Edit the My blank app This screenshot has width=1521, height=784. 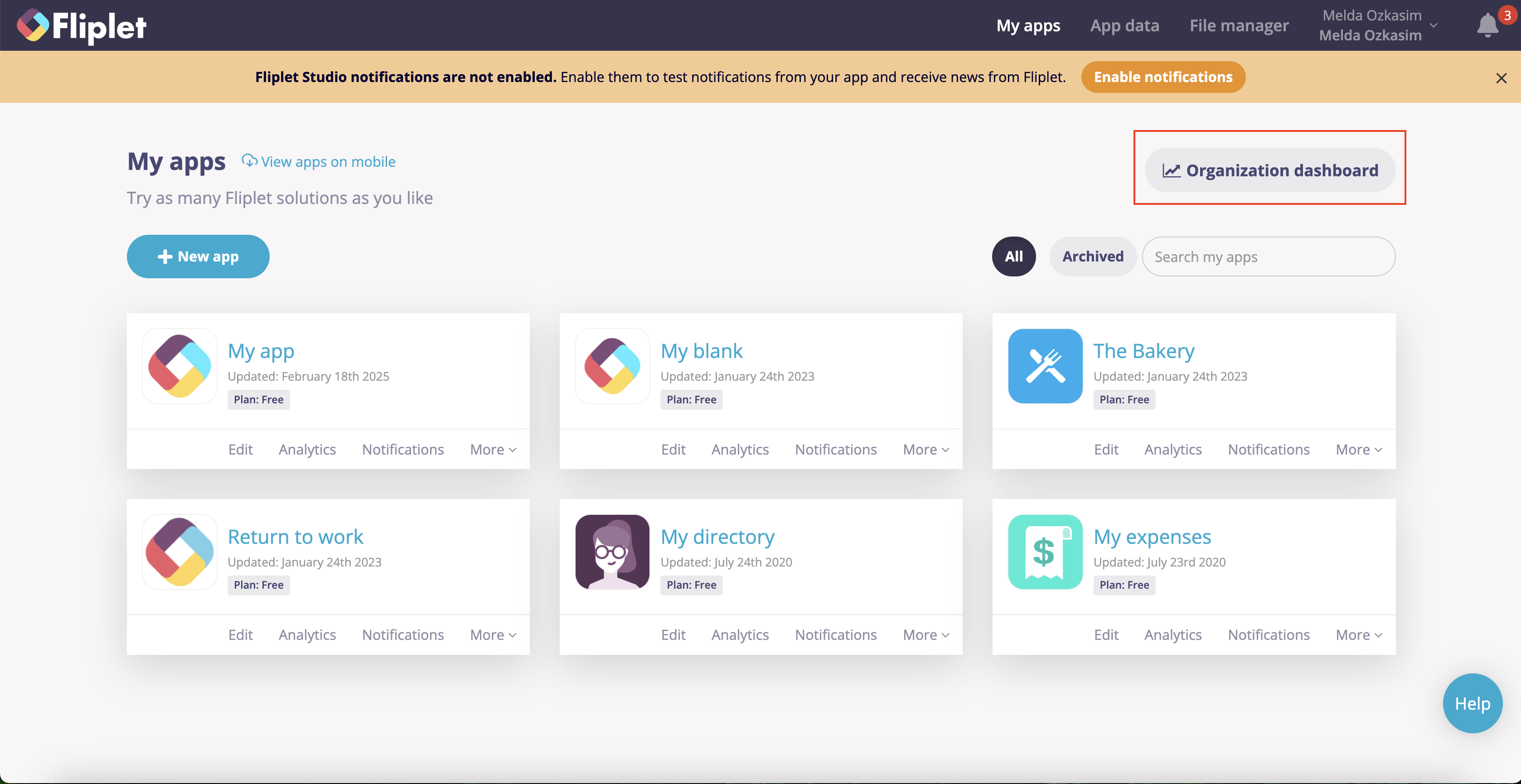pos(673,449)
